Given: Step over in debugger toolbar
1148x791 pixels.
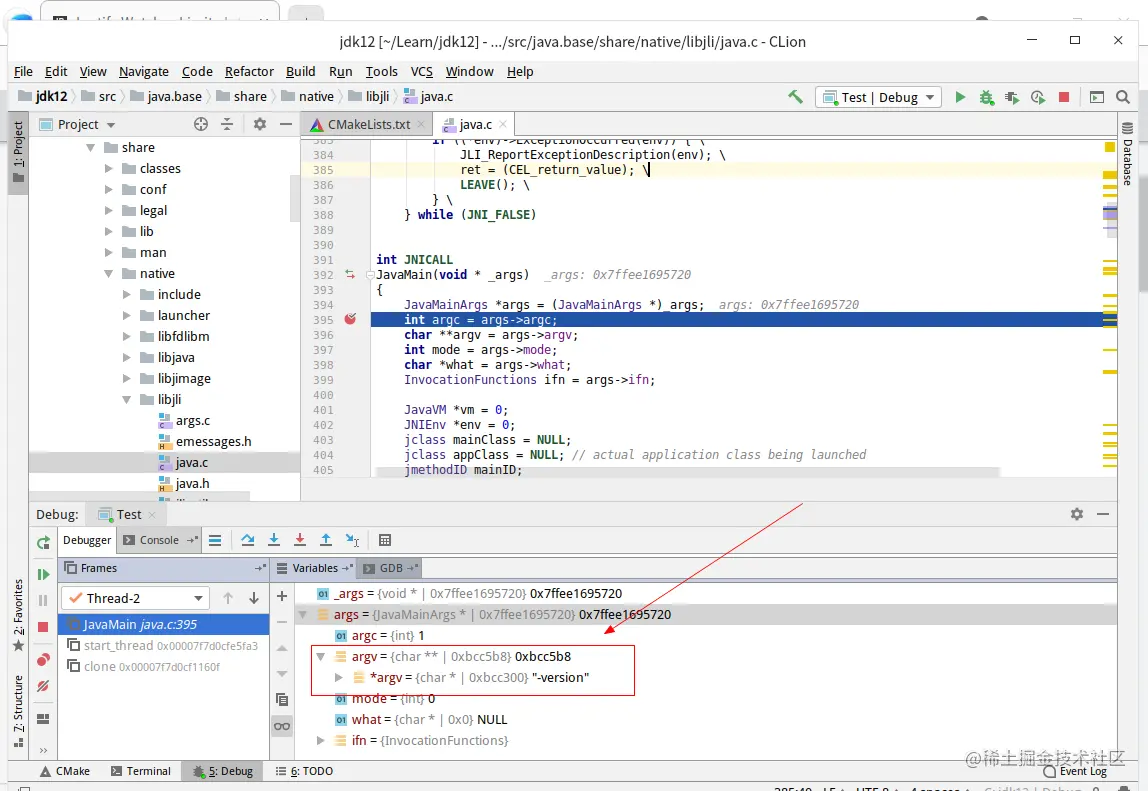Looking at the screenshot, I should [x=247, y=540].
